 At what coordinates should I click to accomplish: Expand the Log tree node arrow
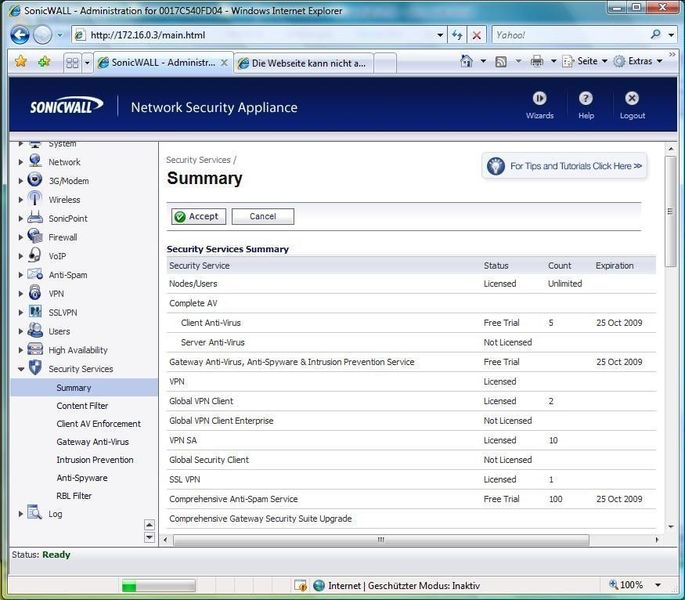pyautogui.click(x=21, y=513)
